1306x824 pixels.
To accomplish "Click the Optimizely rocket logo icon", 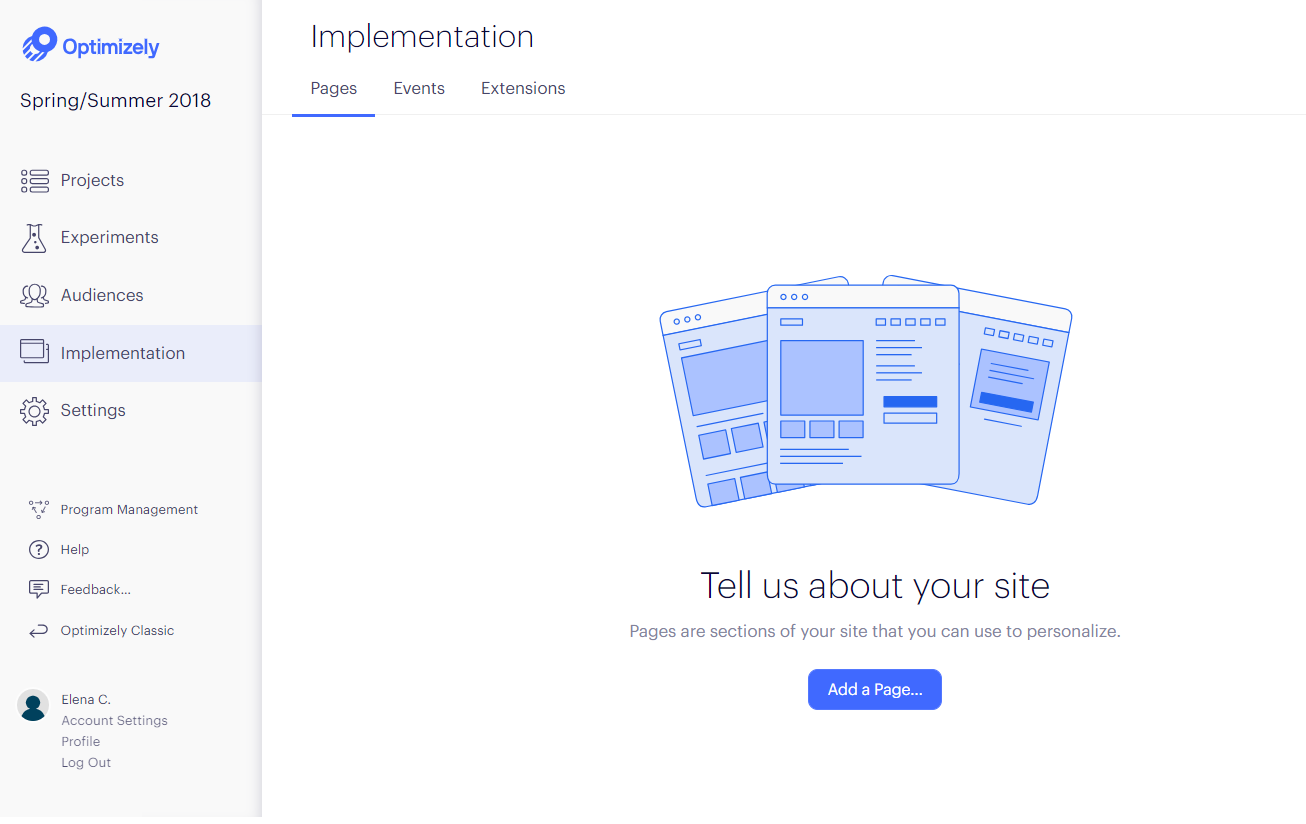I will 40,45.
